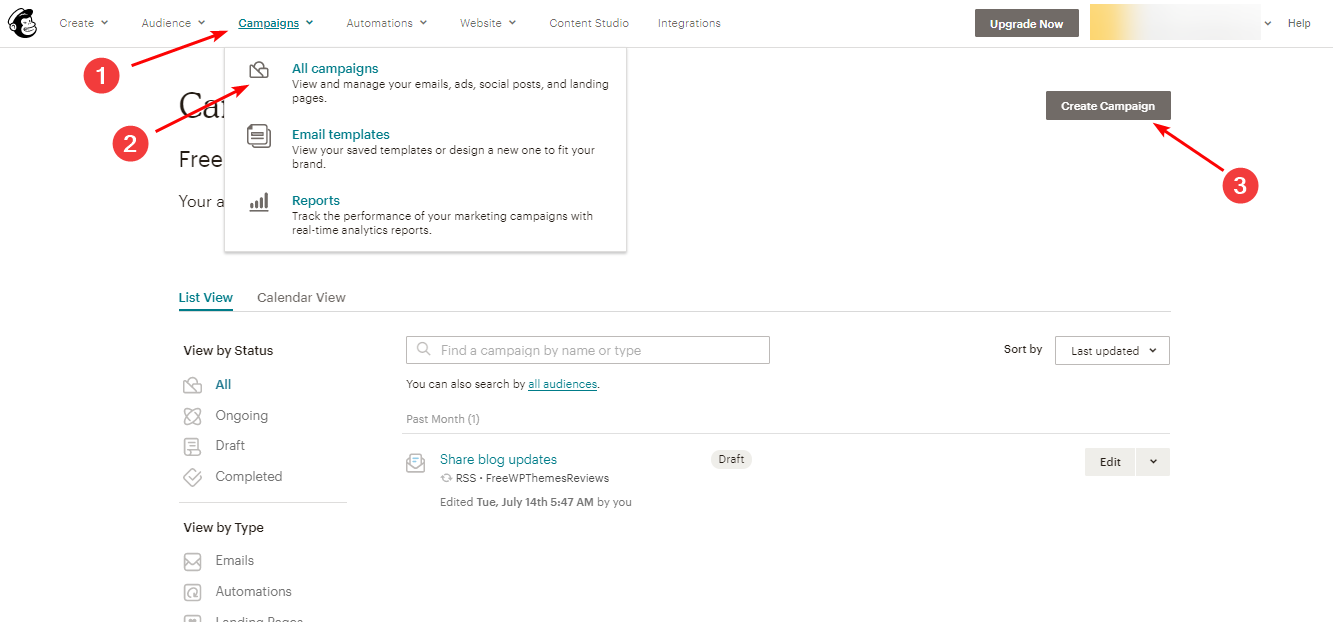Open the Automations top navigation dropdown
The width and height of the screenshot is (1333, 622).
[x=386, y=23]
